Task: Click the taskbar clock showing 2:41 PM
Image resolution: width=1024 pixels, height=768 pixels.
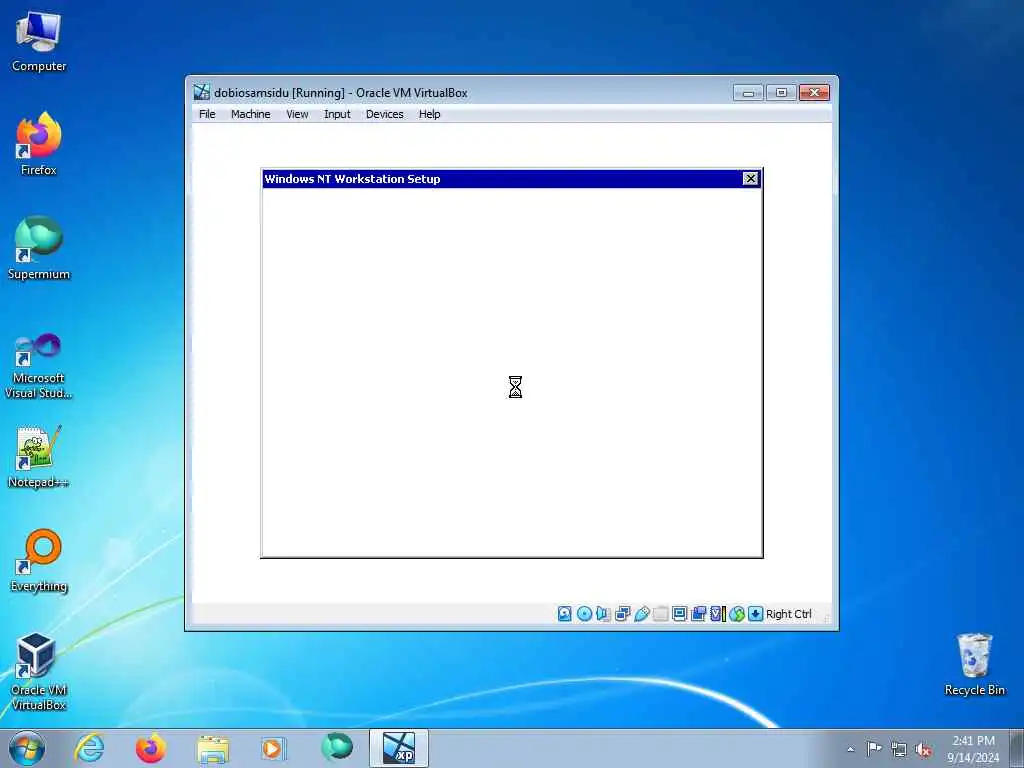Action: point(973,749)
